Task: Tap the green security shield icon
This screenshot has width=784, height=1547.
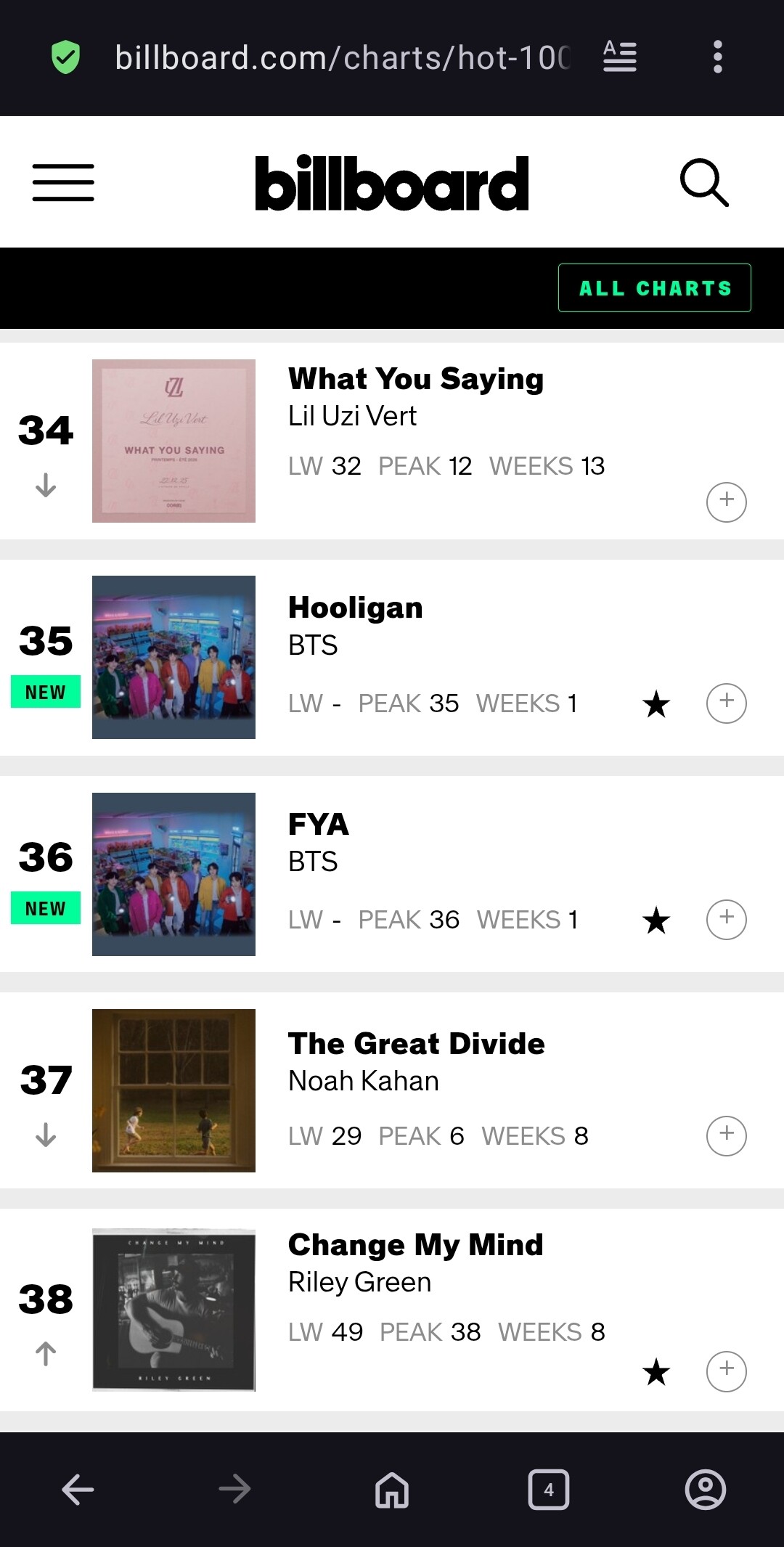Action: [x=65, y=57]
